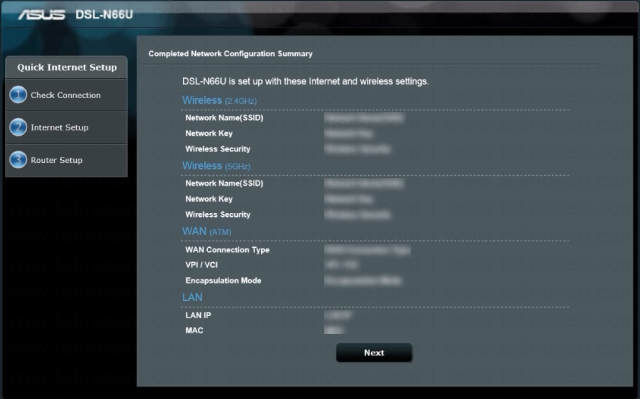Click the blurred MAC value
The image size is (640, 399).
pos(334,330)
